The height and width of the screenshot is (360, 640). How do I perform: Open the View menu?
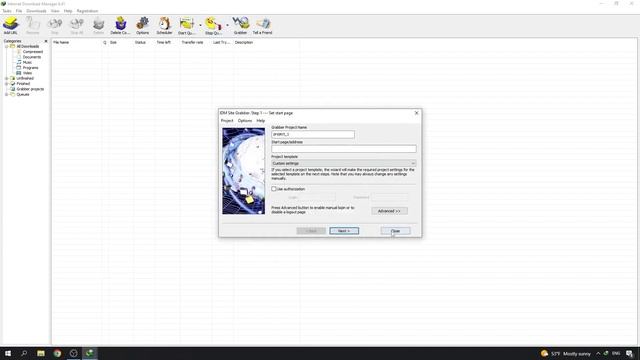(55, 11)
